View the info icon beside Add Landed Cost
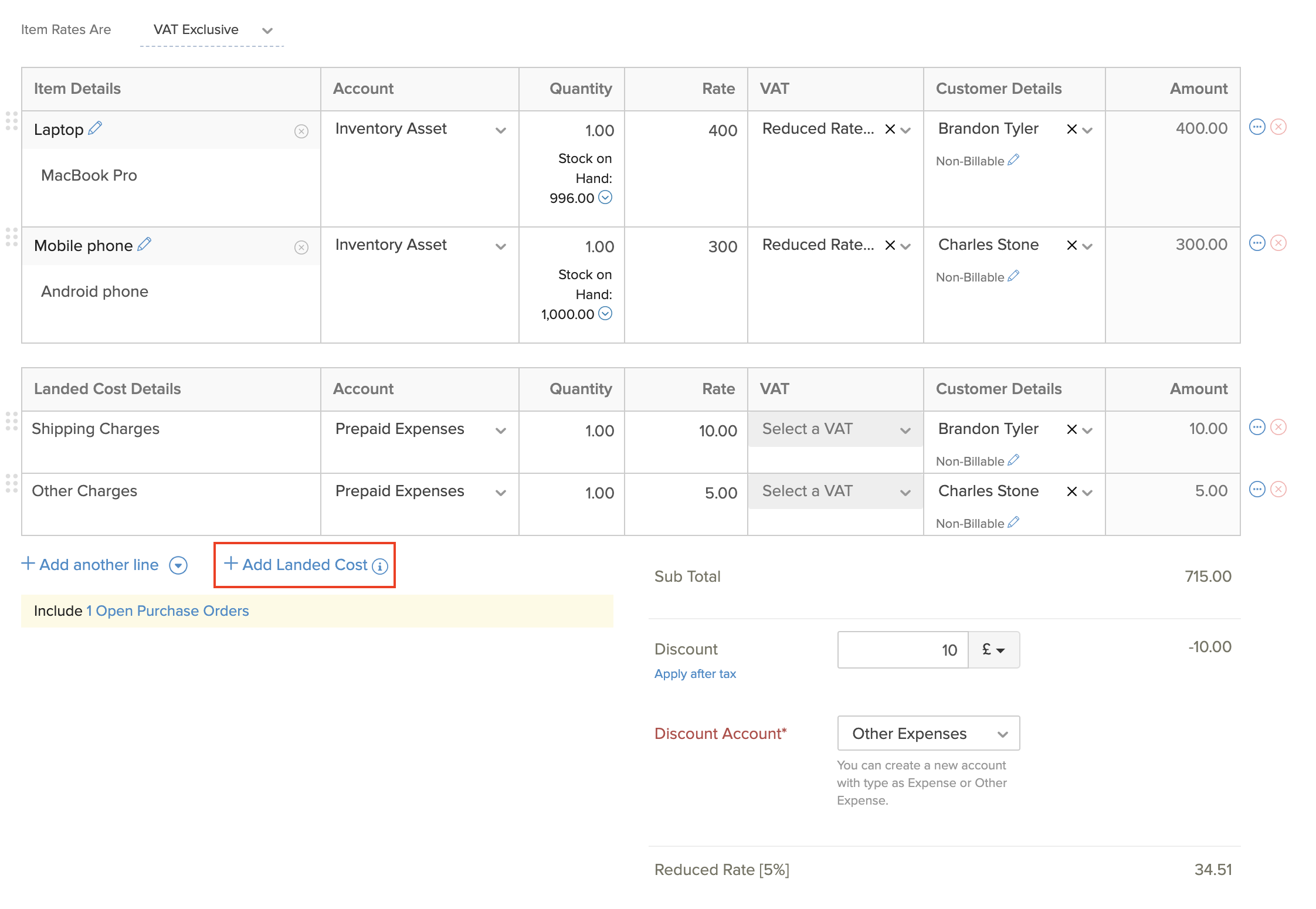Viewport: 1316px width, 909px height. [x=380, y=567]
